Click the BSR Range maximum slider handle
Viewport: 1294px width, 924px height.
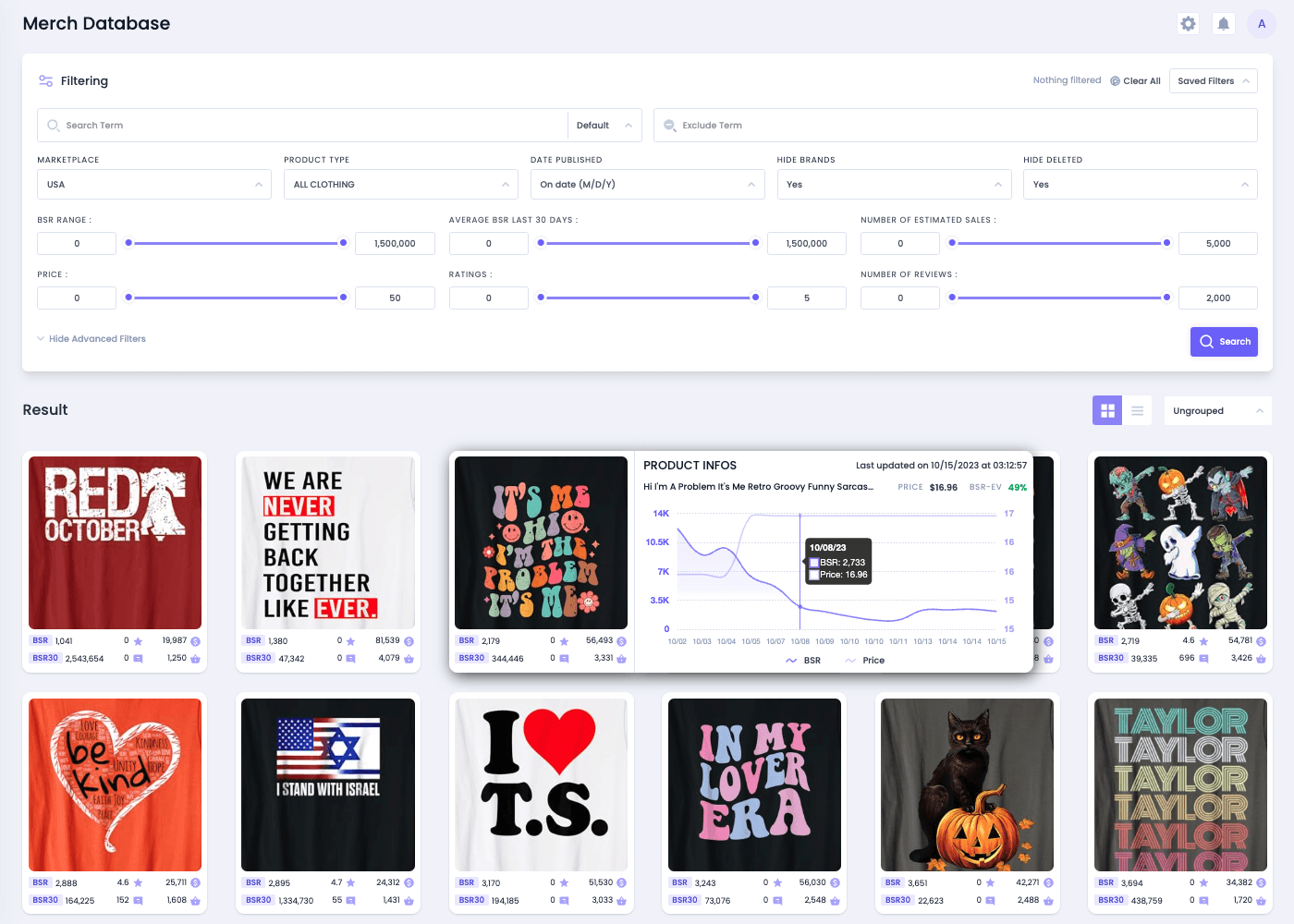pos(344,243)
